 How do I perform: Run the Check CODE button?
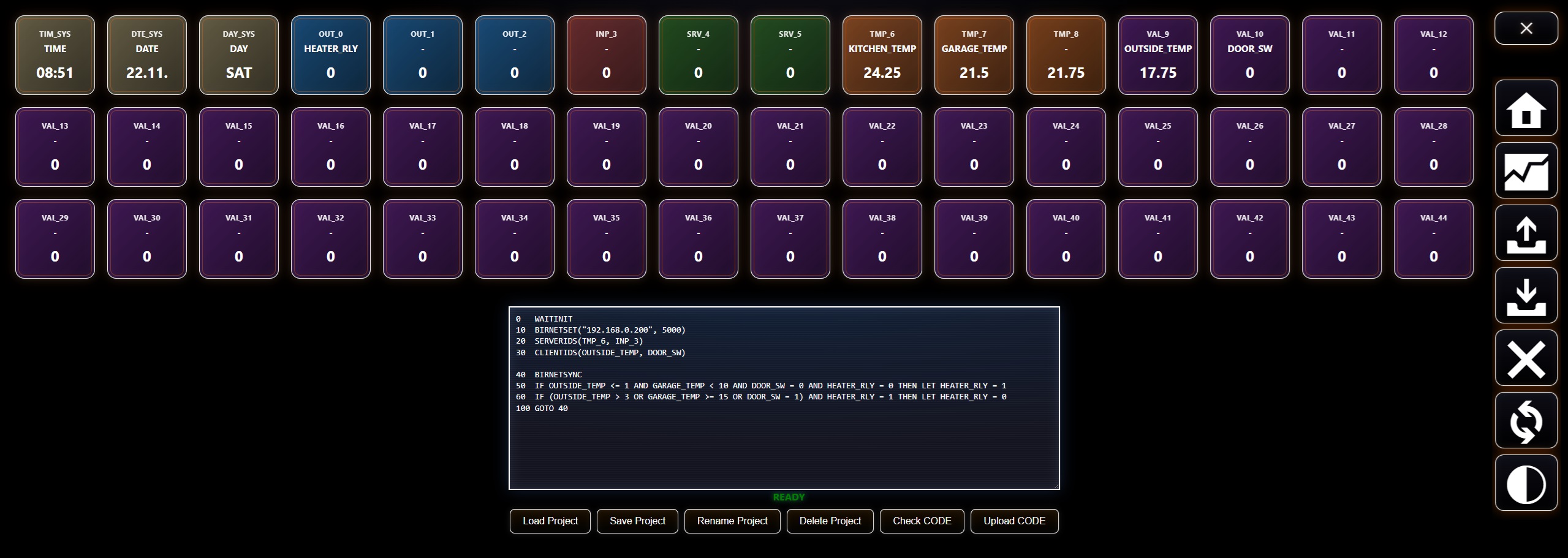click(x=922, y=521)
